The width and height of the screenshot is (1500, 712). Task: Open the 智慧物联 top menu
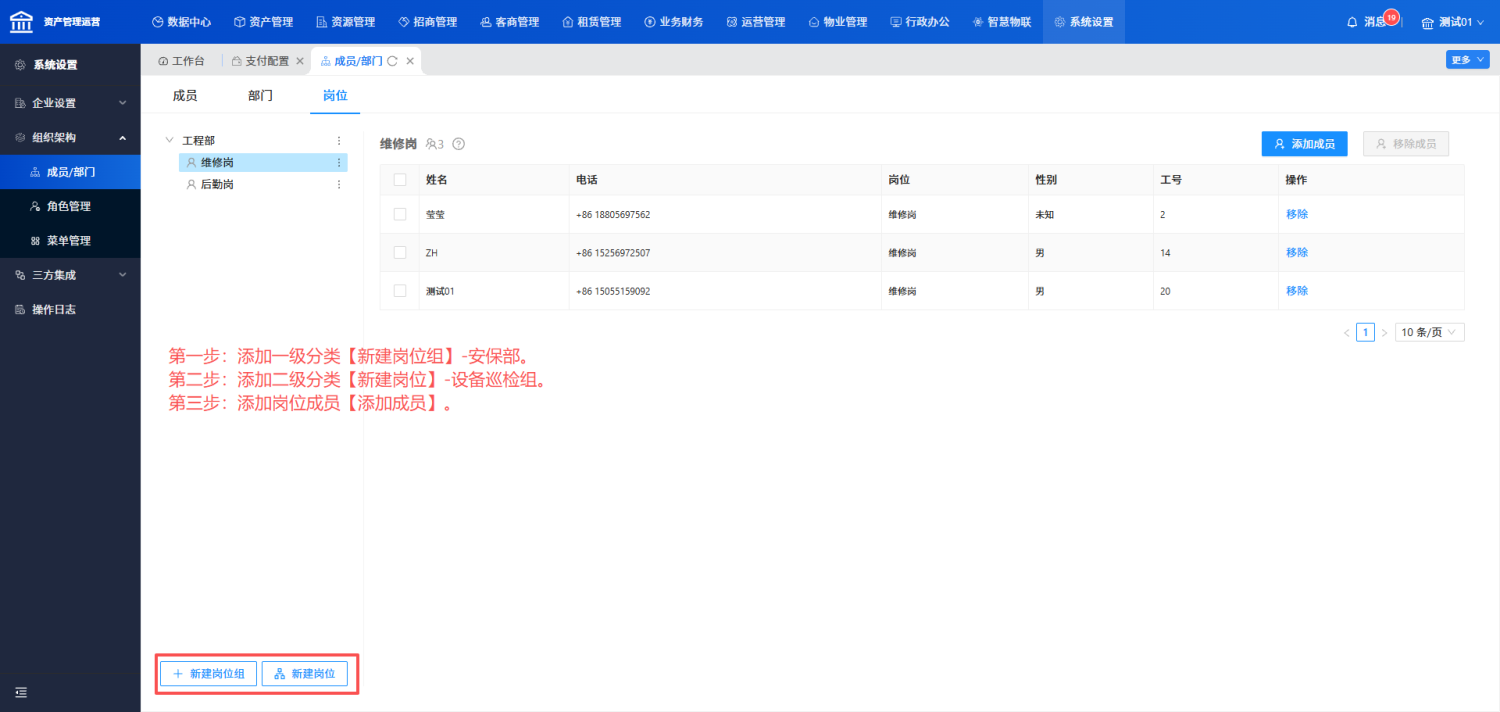coord(1001,22)
